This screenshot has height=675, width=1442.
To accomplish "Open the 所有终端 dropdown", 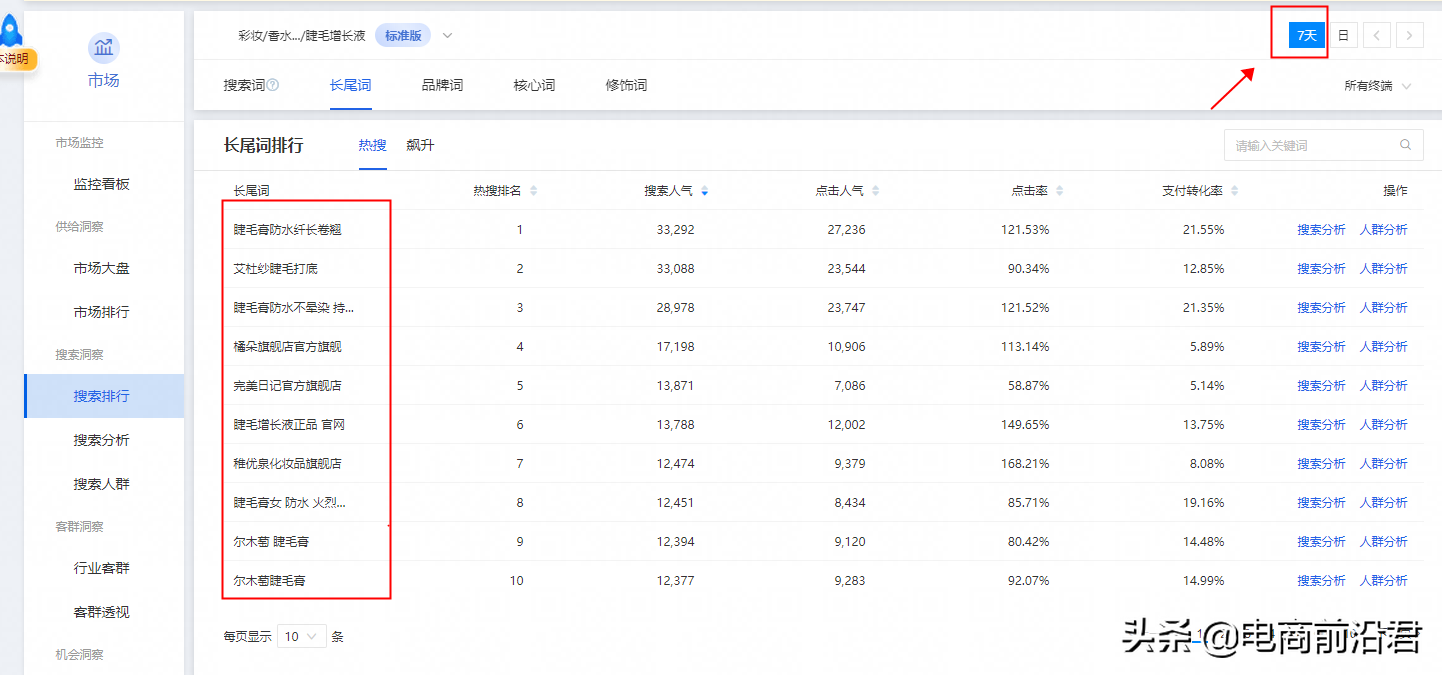I will coord(1377,86).
